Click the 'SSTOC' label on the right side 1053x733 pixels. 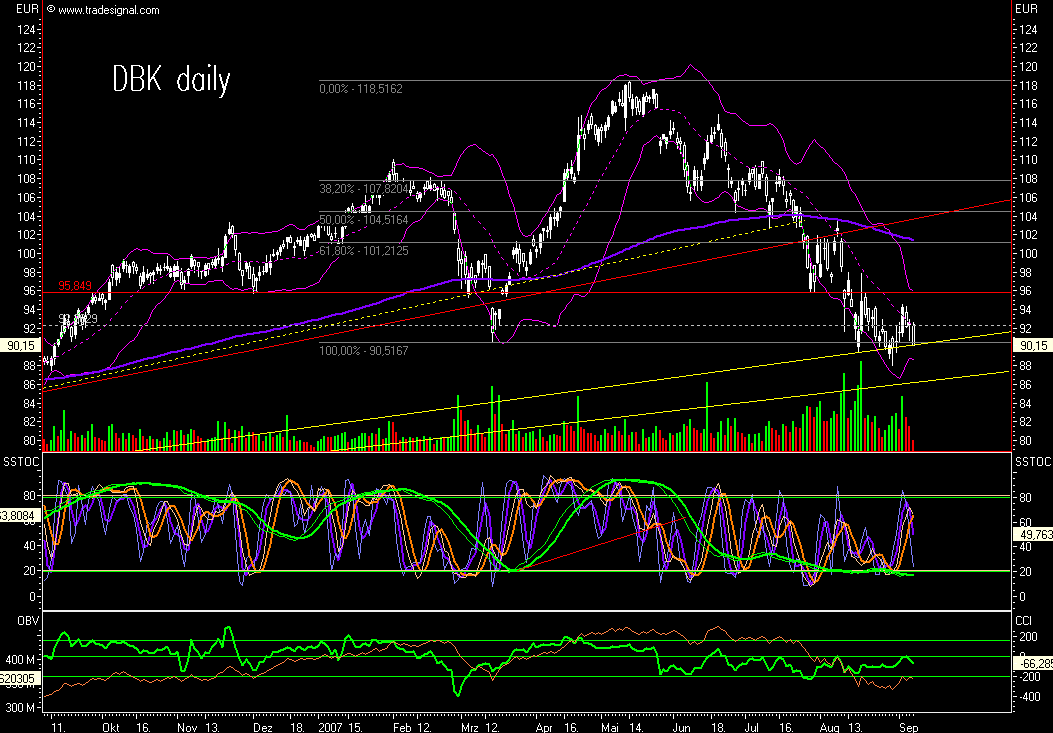(1033, 462)
